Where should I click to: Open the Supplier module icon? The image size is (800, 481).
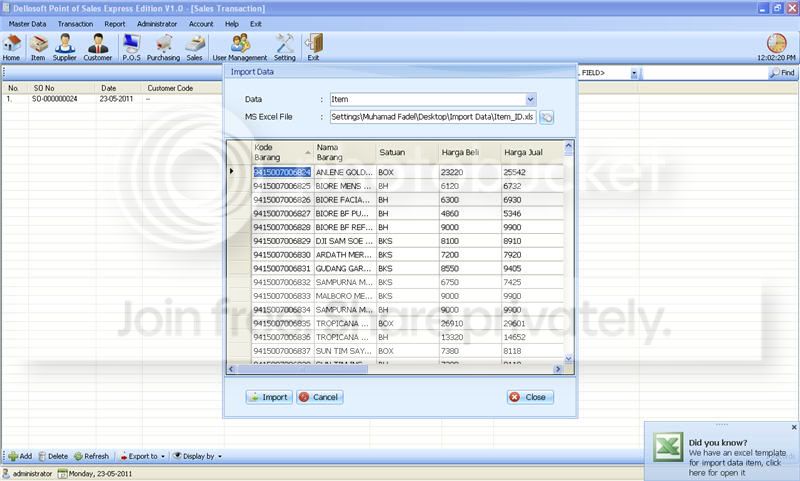click(64, 47)
